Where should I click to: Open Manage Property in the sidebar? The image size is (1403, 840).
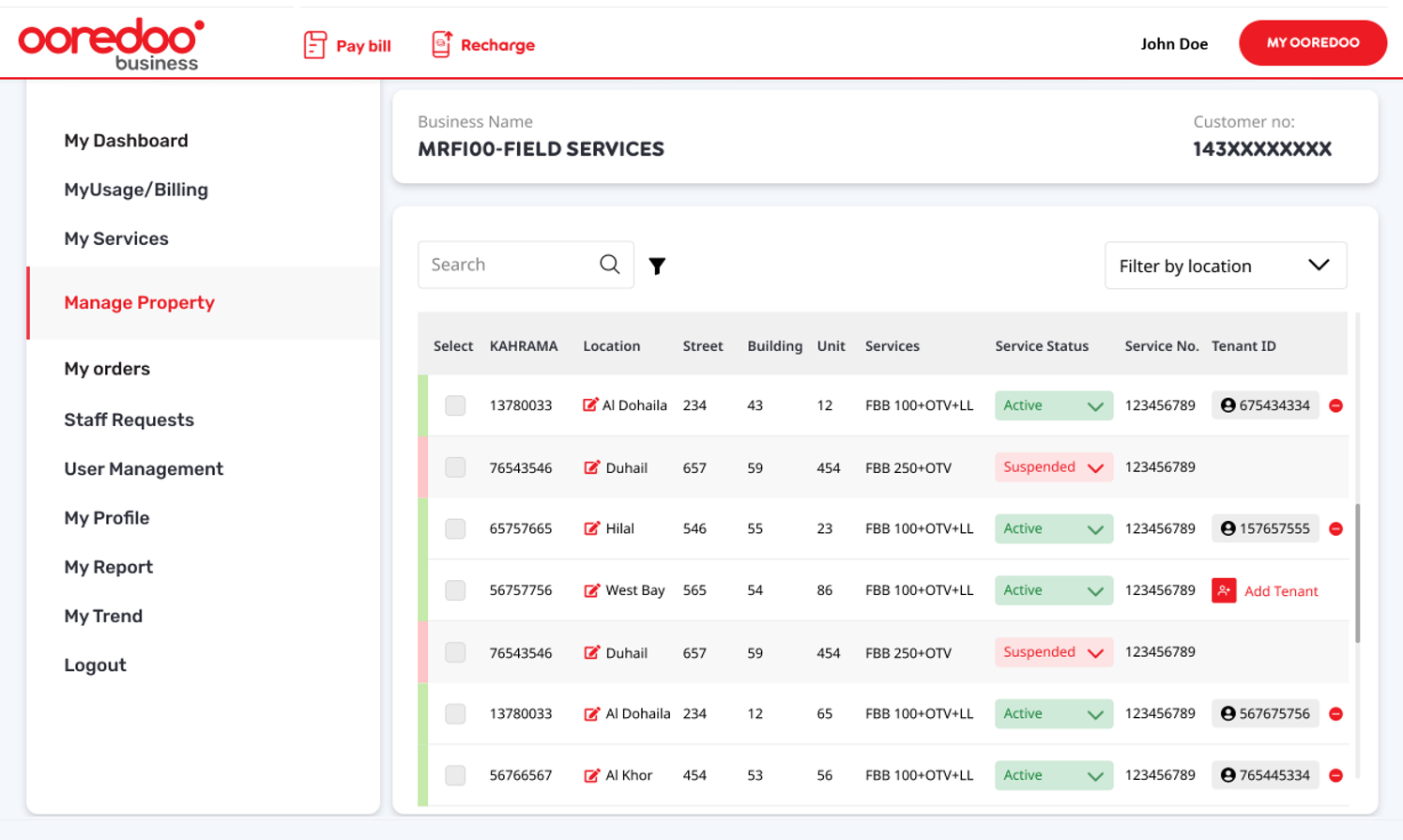(139, 302)
